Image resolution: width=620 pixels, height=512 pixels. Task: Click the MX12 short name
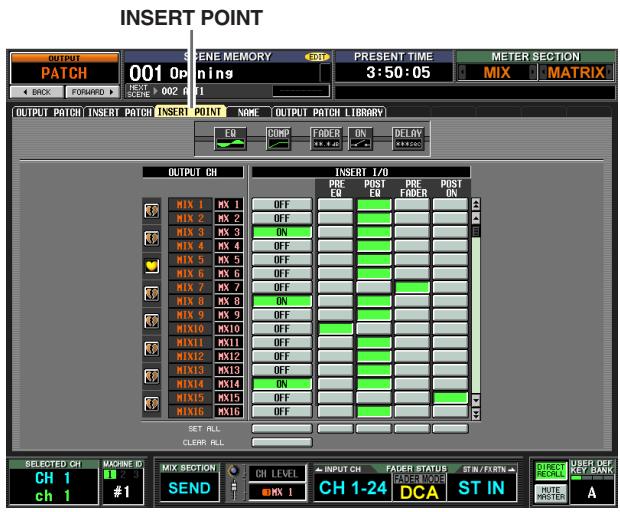[229, 356]
